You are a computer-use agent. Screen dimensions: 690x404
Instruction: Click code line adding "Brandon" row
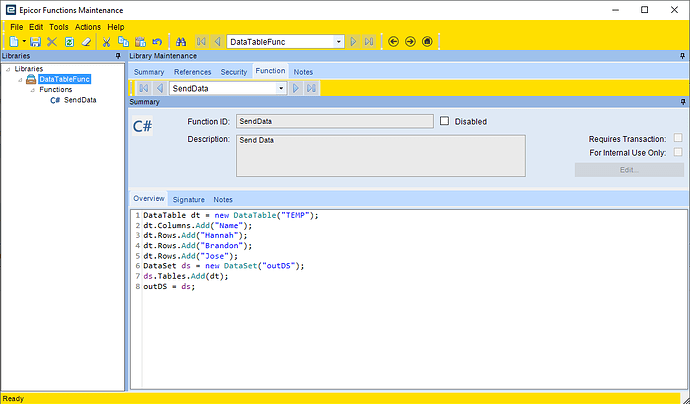pyautogui.click(x=198, y=246)
